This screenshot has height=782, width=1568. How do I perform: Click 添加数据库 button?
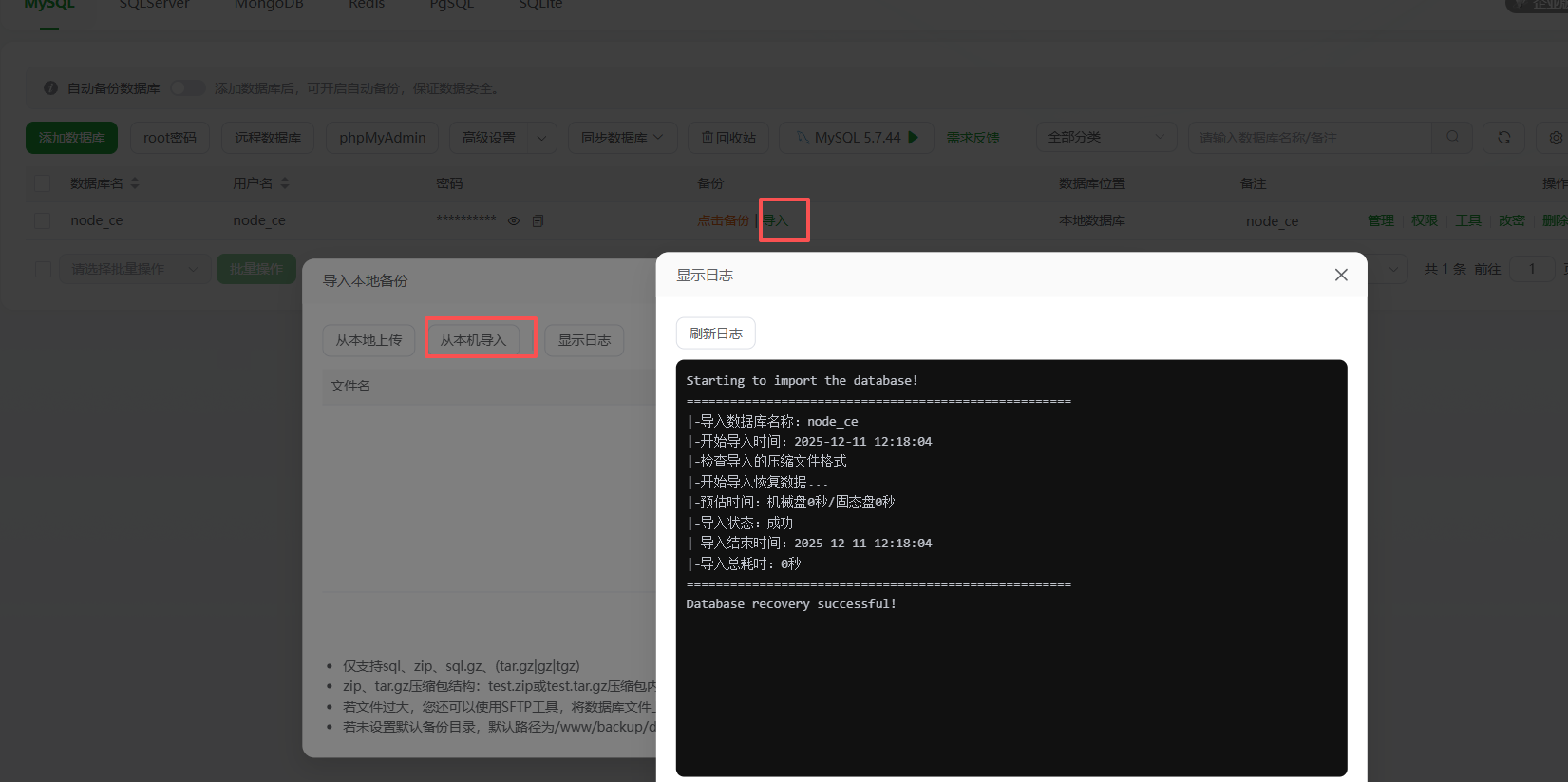[71, 138]
